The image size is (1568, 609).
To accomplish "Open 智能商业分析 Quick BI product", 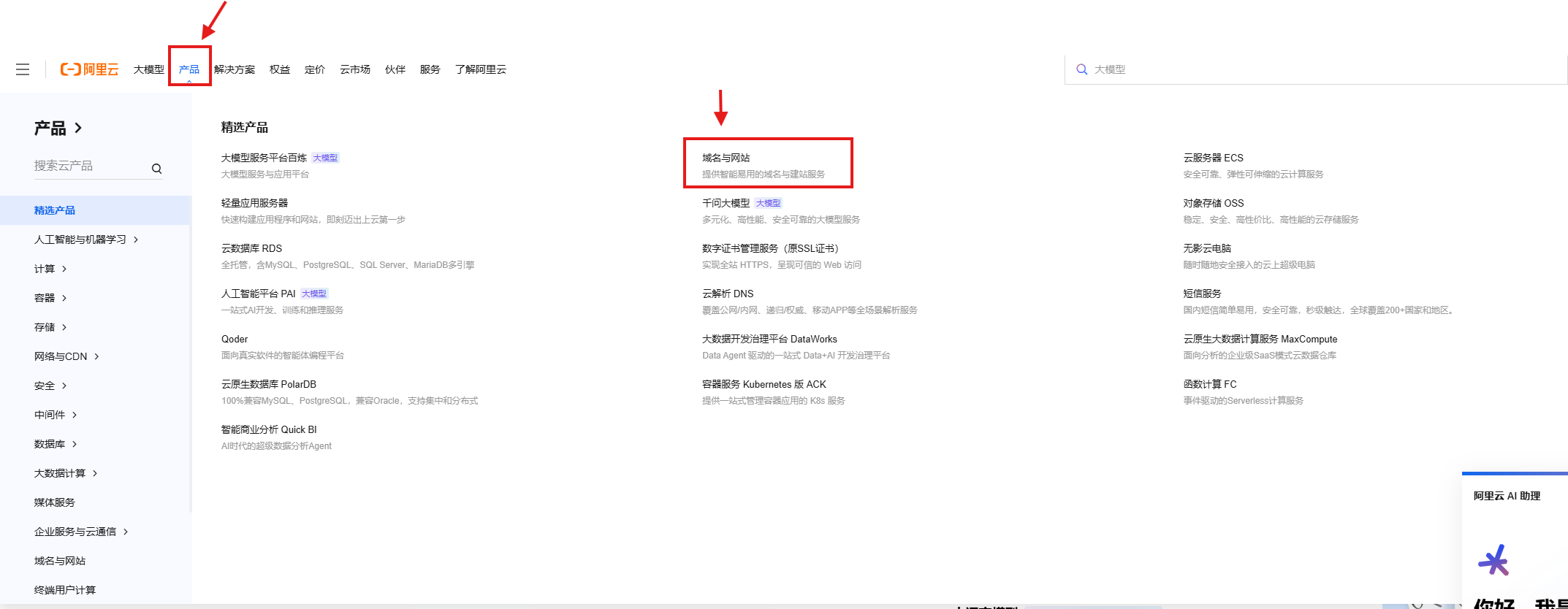I will point(269,429).
